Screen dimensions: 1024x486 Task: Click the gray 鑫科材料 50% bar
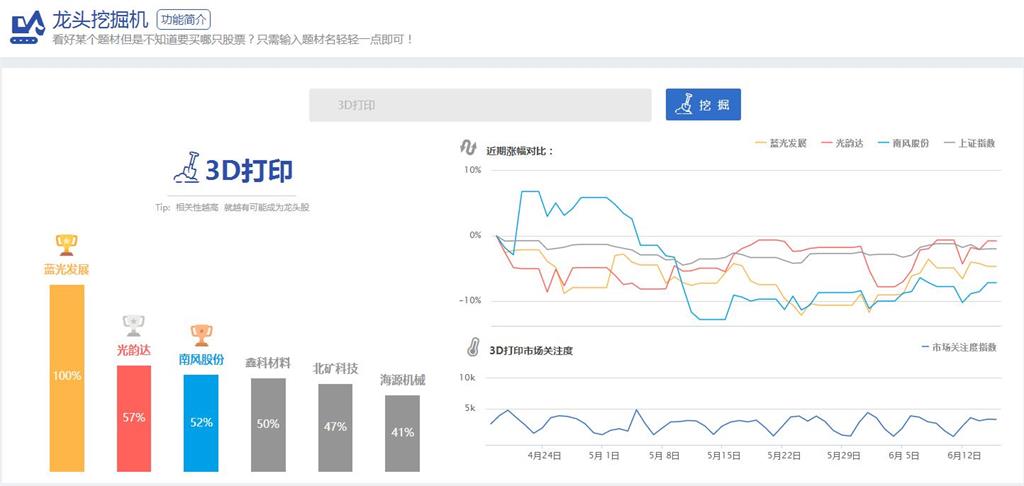(267, 424)
